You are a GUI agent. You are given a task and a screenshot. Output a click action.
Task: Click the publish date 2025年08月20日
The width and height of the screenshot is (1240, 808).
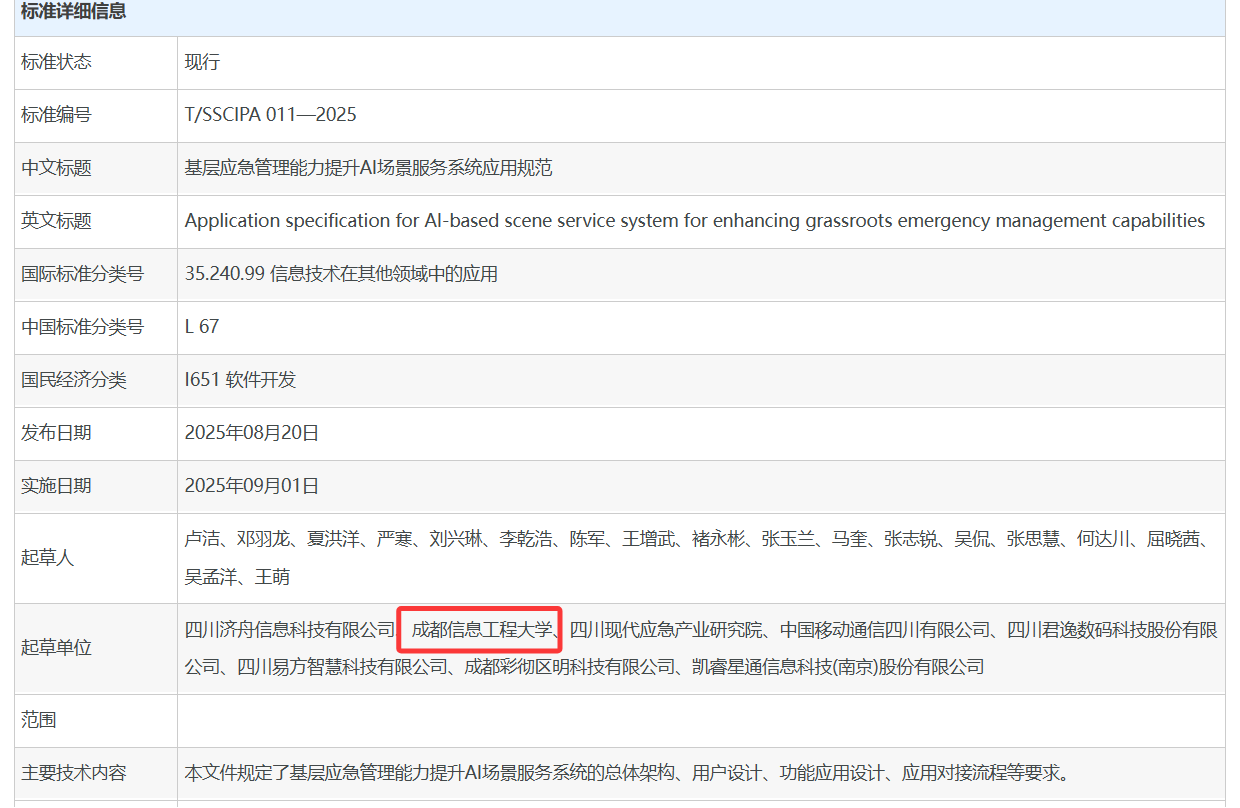pyautogui.click(x=251, y=433)
